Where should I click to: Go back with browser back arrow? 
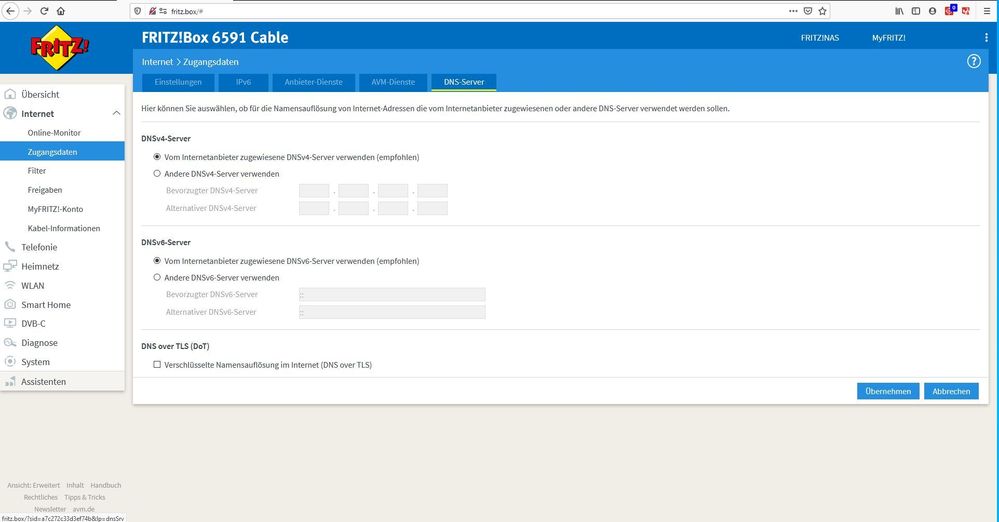click(10, 11)
